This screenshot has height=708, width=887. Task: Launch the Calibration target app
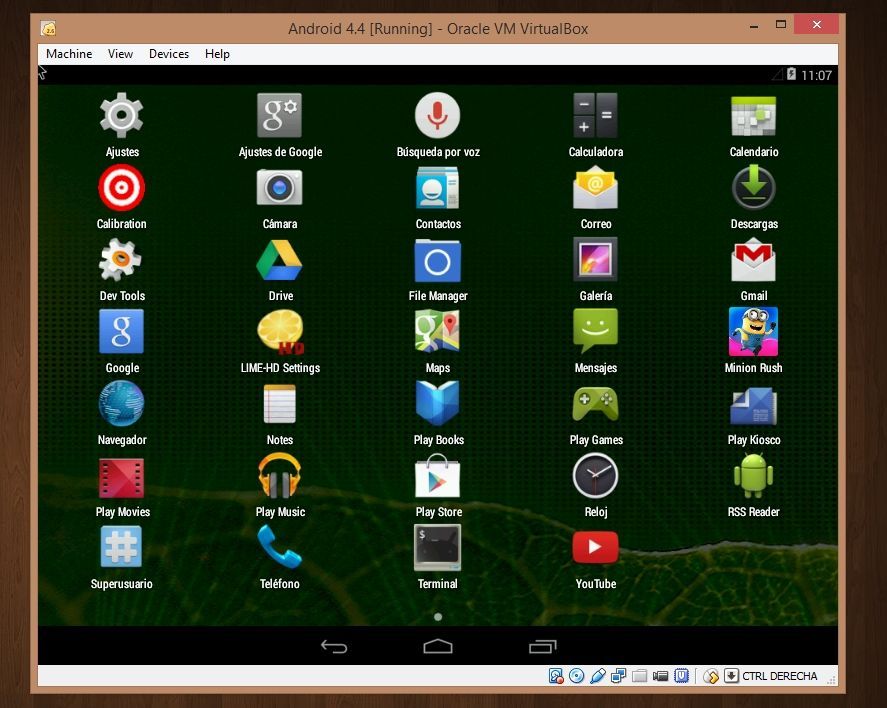tap(121, 187)
